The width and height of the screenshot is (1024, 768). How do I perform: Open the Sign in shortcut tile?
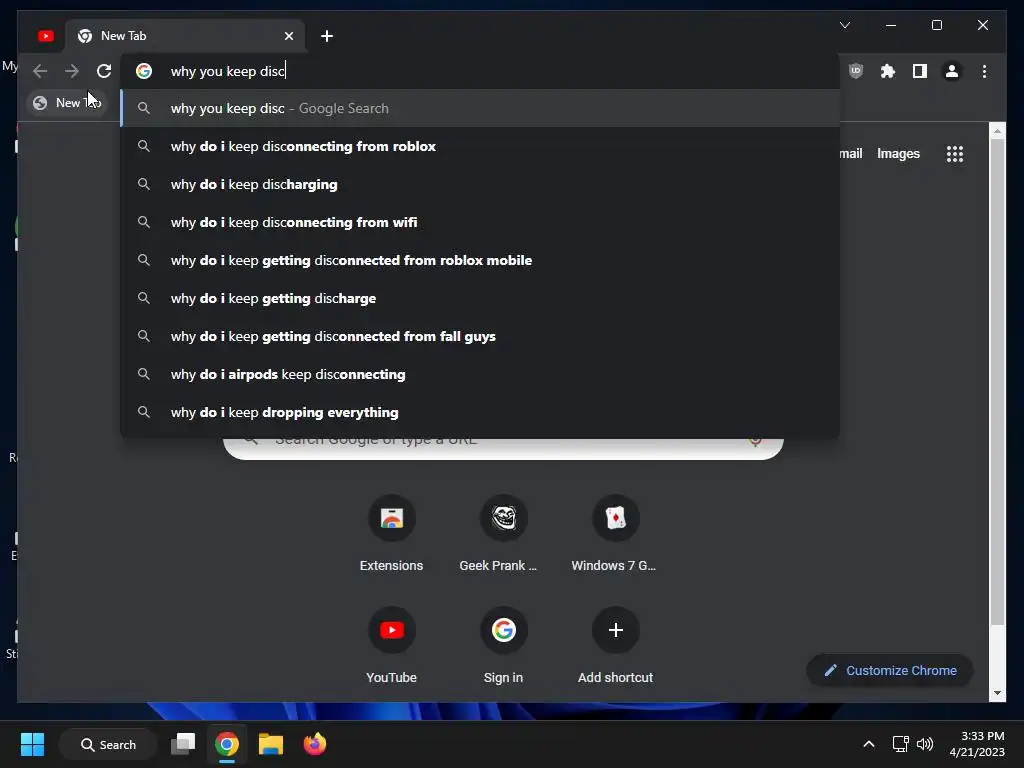click(504, 645)
